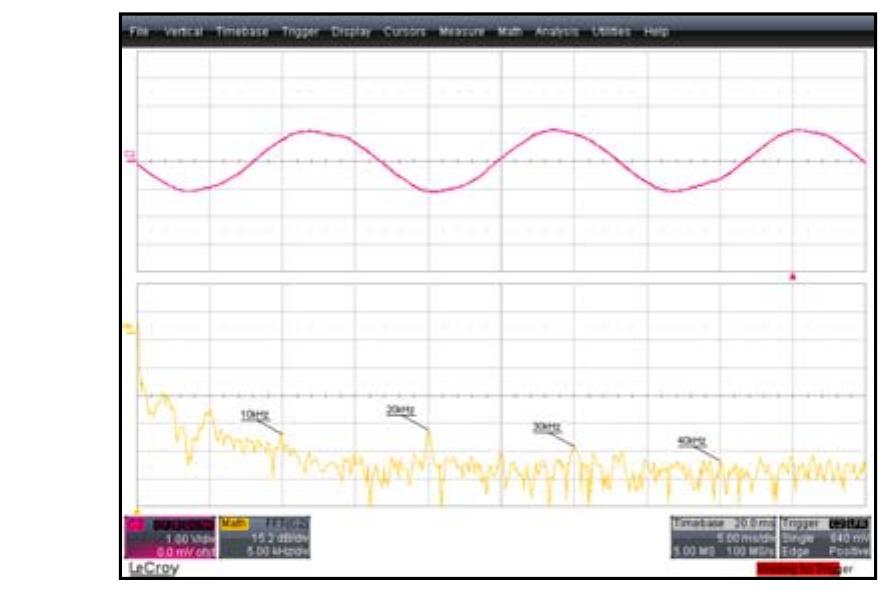Viewport: 882px width, 591px height.
Task: Click the C2 channel descriptor box
Action: [168, 537]
